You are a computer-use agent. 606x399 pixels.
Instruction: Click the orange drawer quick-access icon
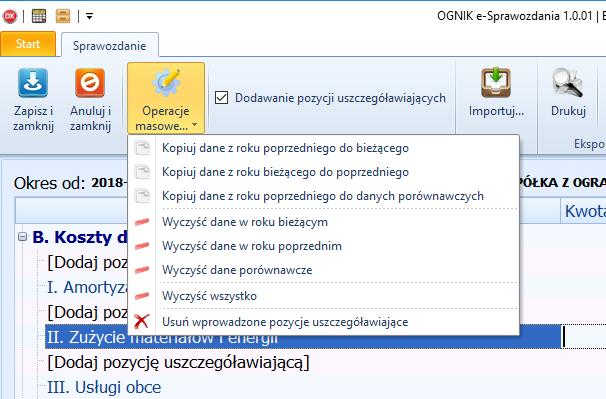tap(63, 16)
